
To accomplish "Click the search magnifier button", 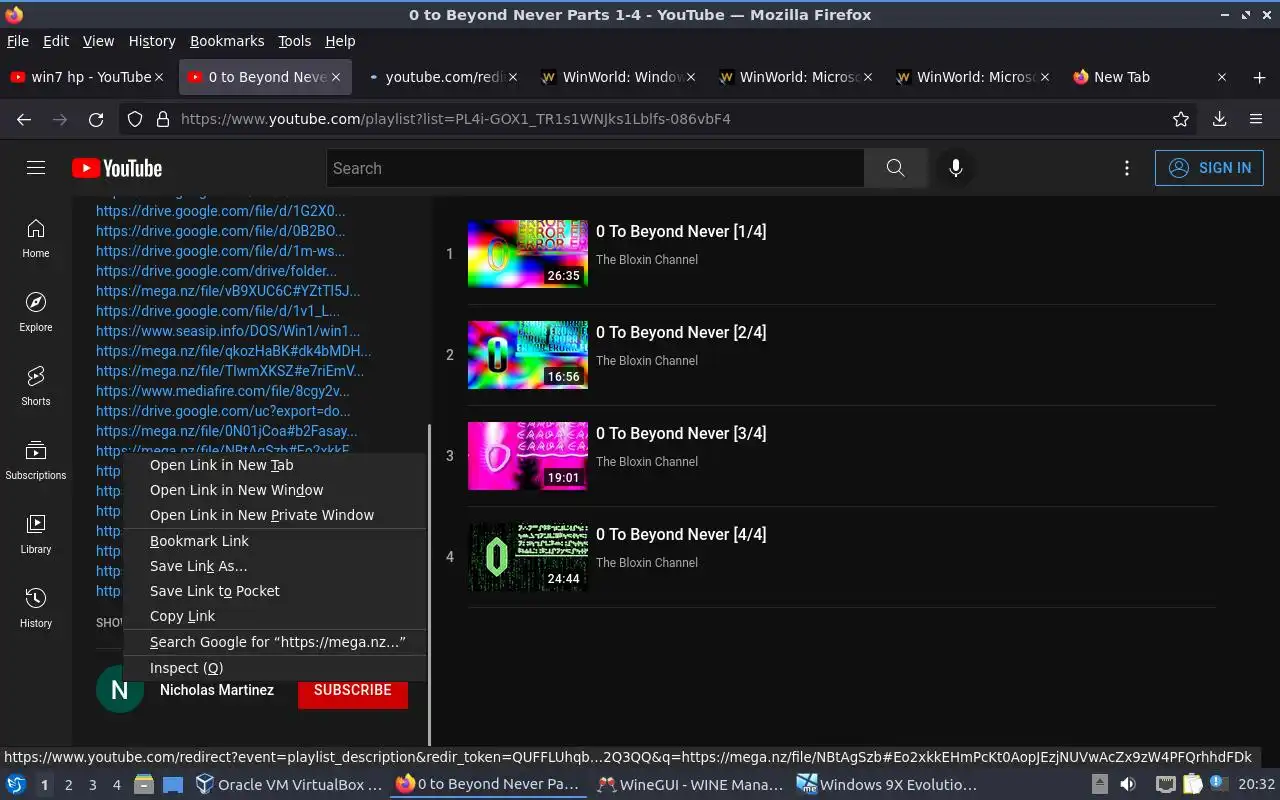I will click(896, 168).
